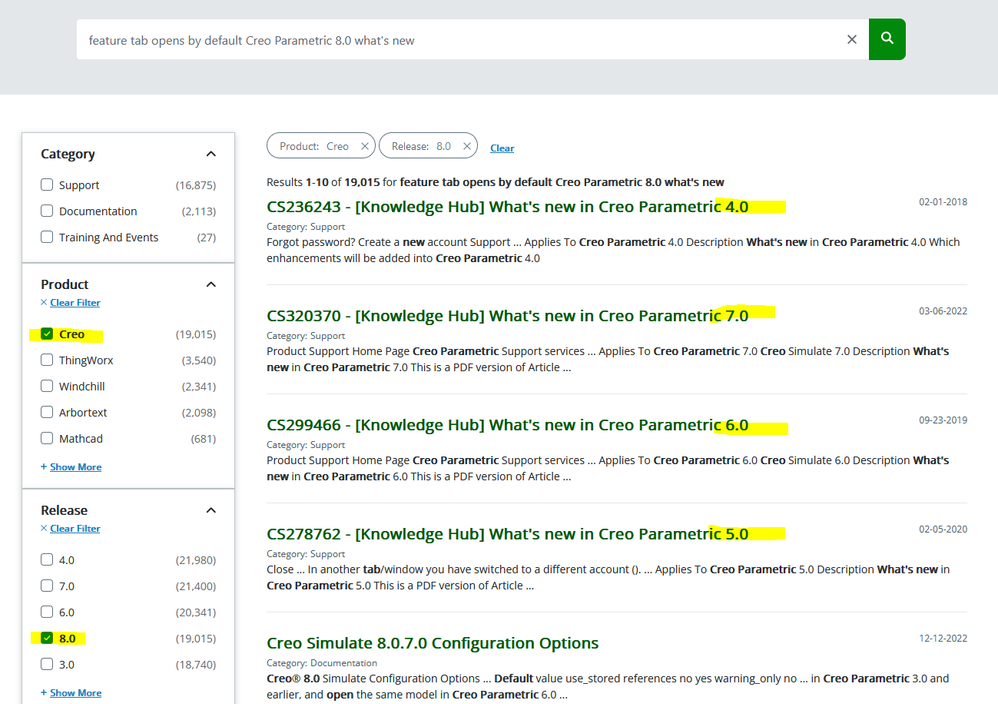998x704 pixels.
Task: Open Creo Simulate 8.0.7.0 Configuration Options result
Action: 432,643
